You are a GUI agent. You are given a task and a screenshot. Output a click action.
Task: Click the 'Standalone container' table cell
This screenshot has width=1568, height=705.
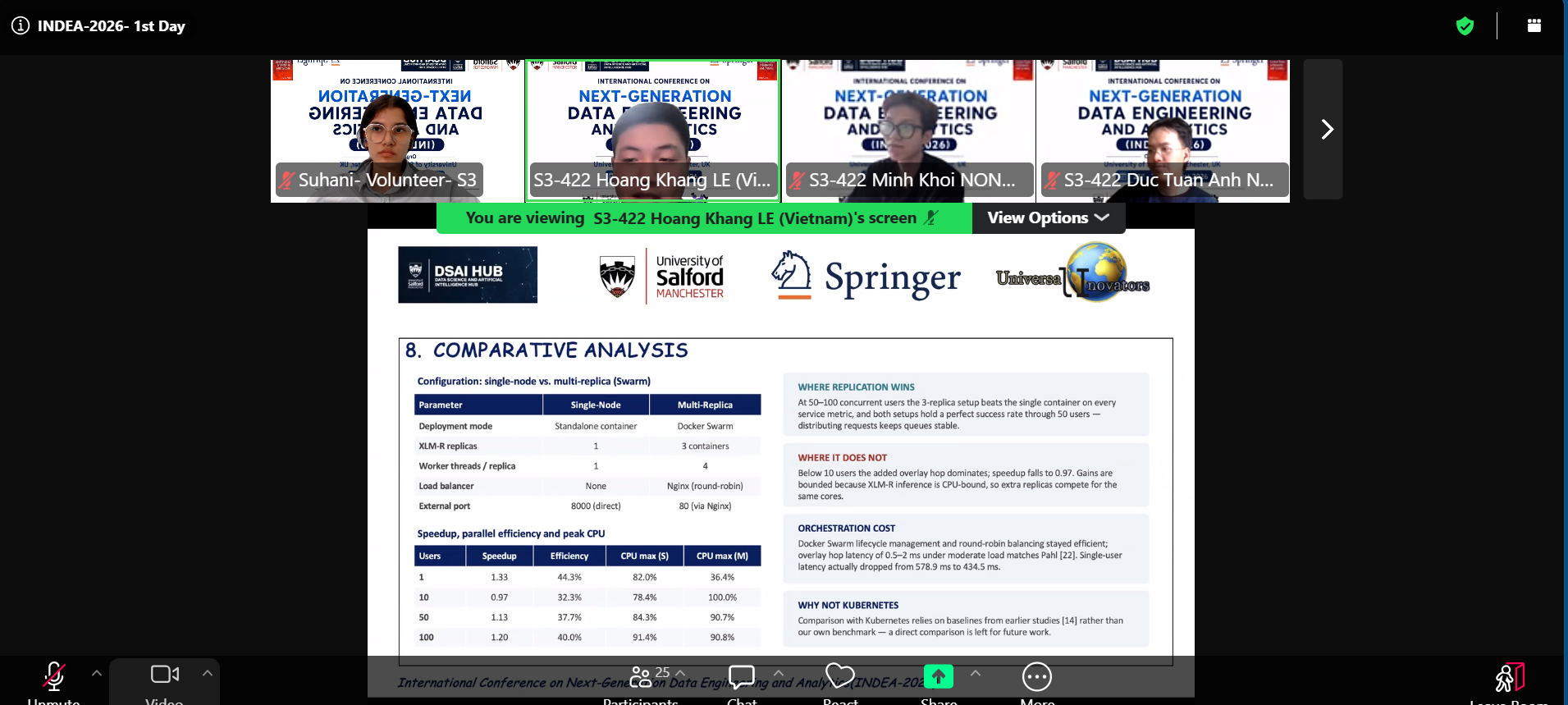point(596,426)
